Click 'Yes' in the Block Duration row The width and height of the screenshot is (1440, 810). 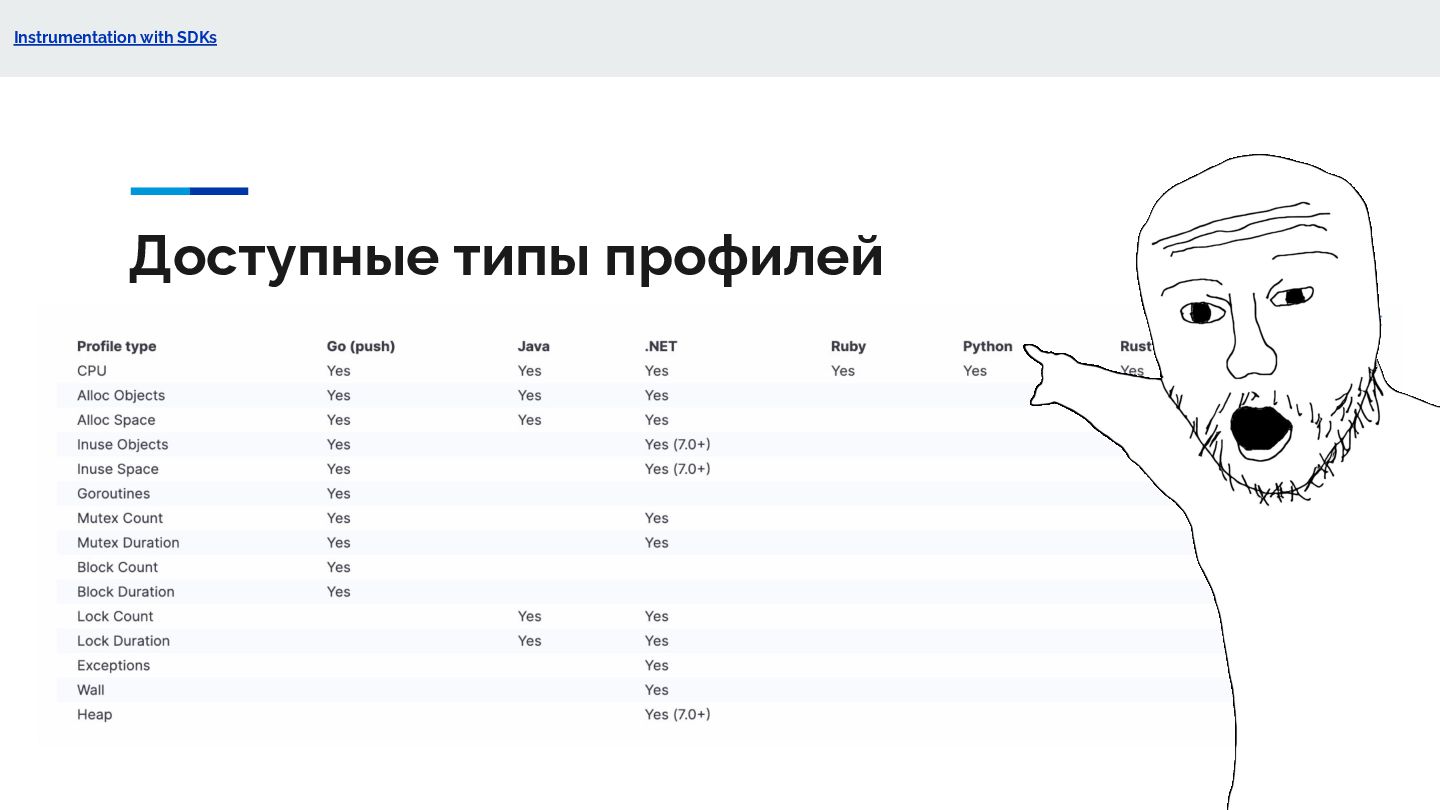pos(339,592)
